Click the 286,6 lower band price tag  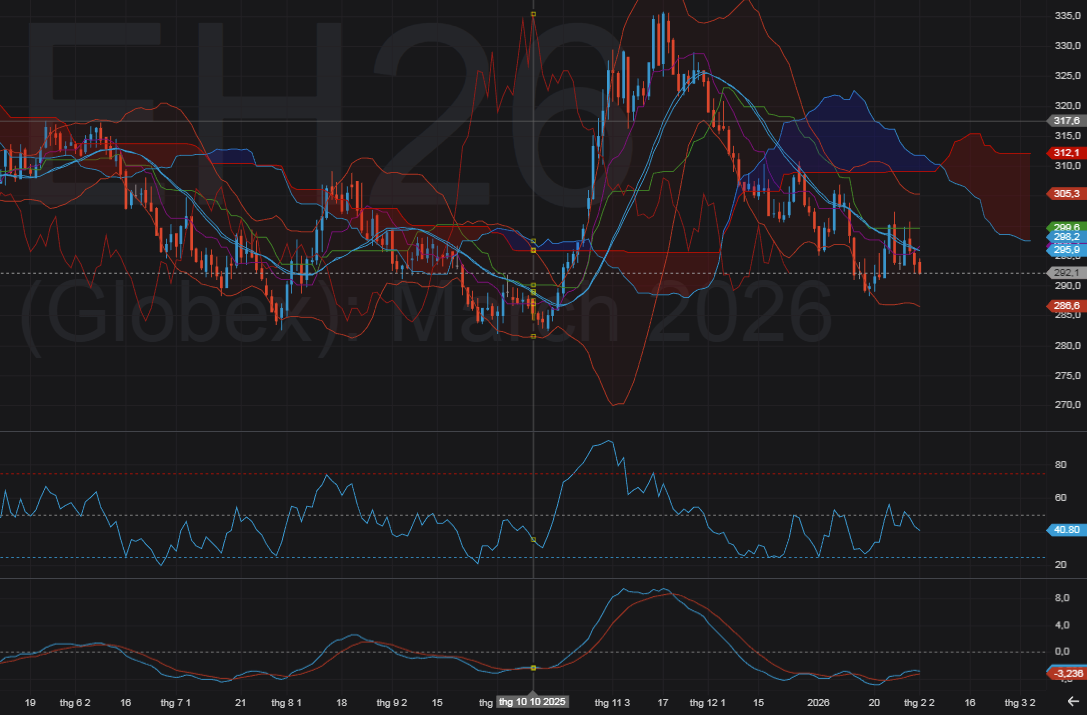click(x=1066, y=305)
